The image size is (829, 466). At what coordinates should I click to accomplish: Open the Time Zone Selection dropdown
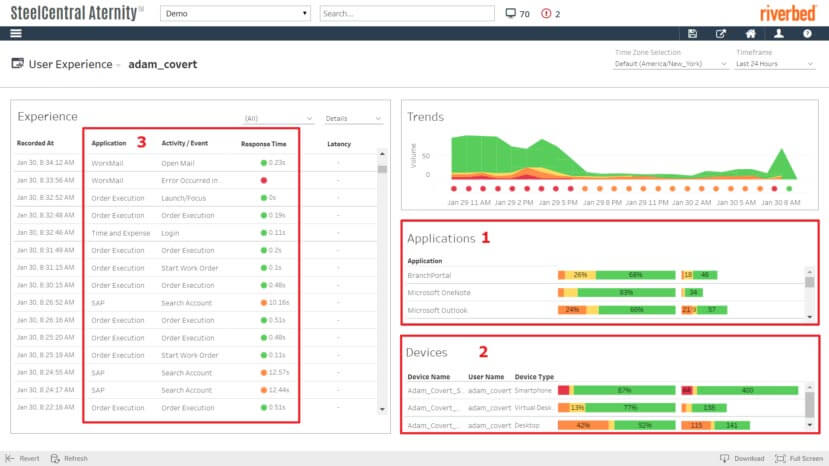click(670, 63)
